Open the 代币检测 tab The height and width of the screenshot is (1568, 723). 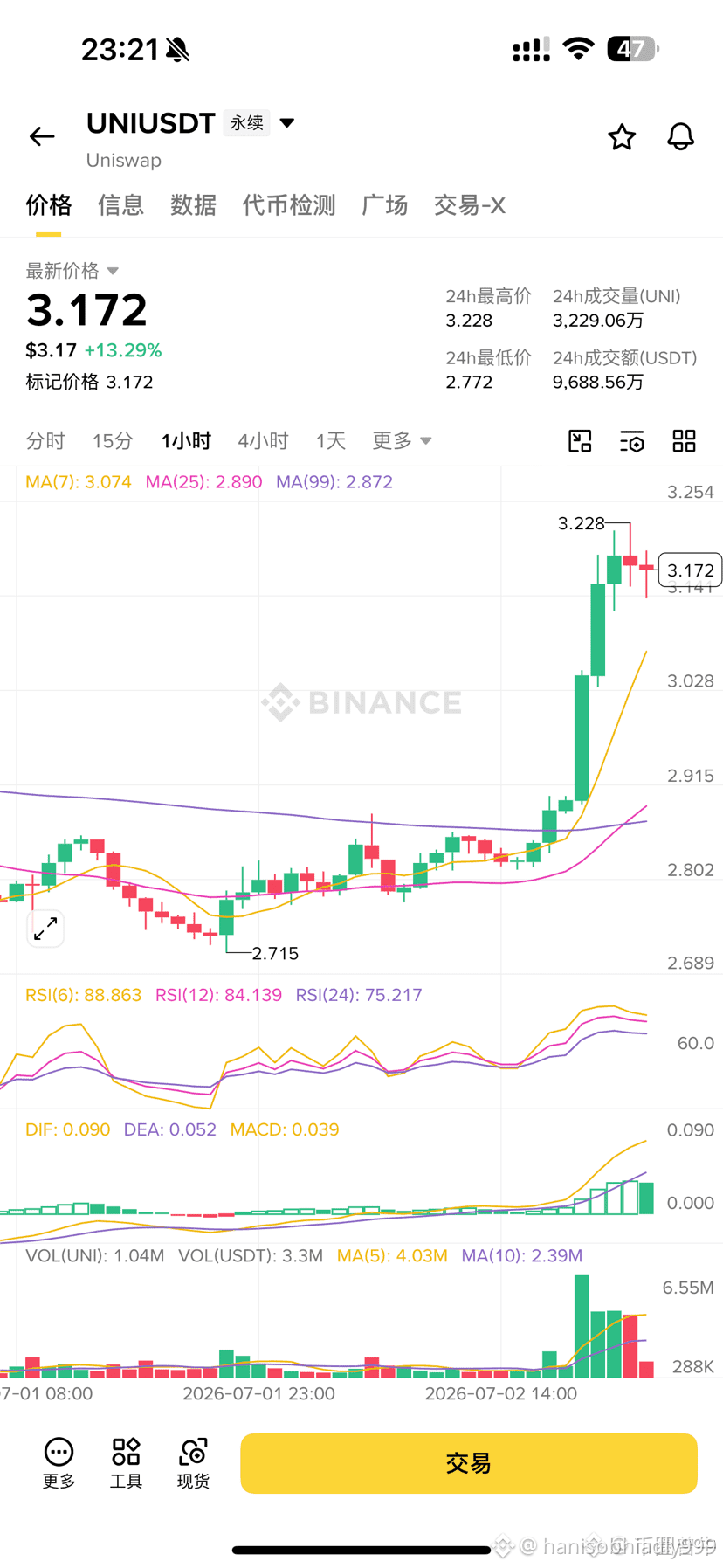289,205
